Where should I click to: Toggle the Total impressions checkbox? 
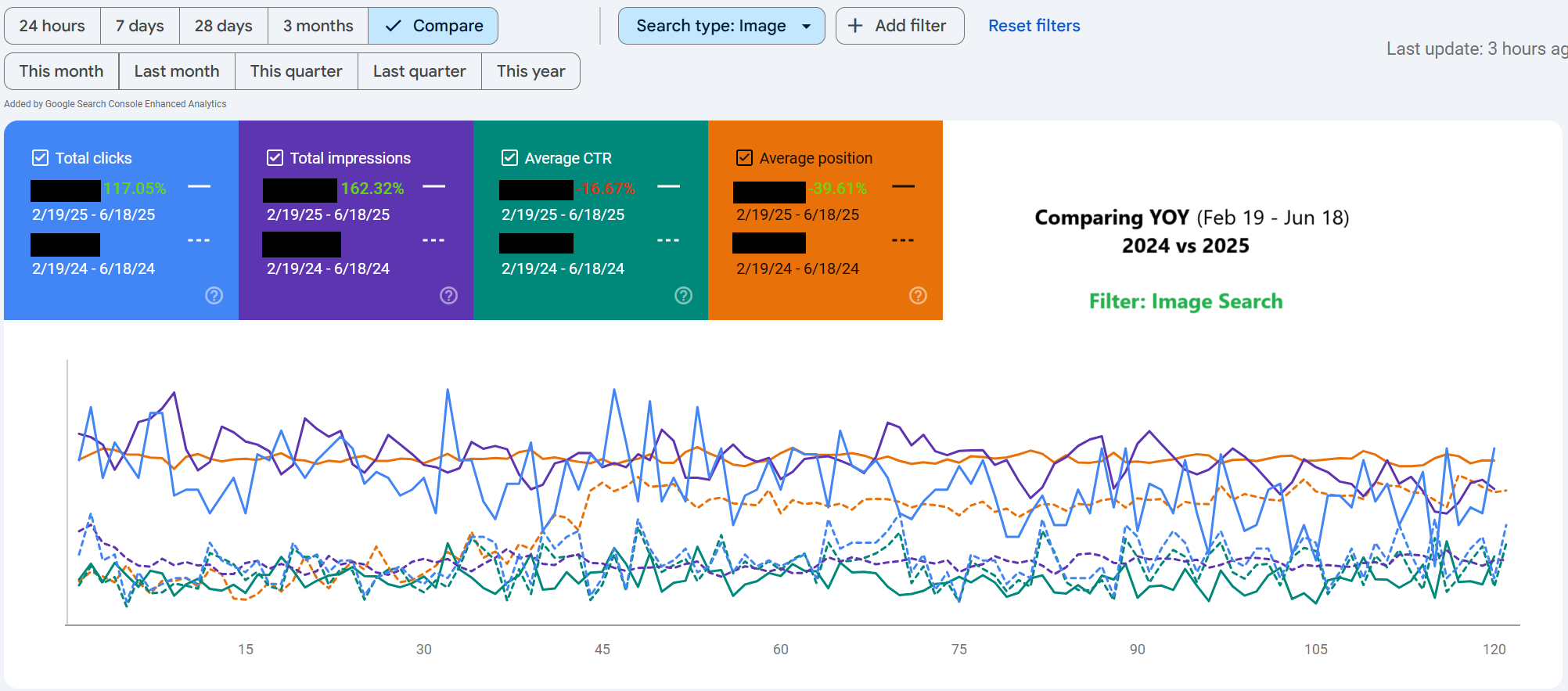click(x=275, y=158)
